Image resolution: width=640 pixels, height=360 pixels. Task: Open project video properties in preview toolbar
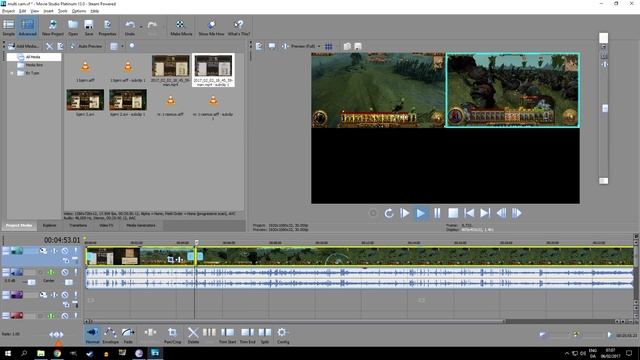(x=259, y=46)
